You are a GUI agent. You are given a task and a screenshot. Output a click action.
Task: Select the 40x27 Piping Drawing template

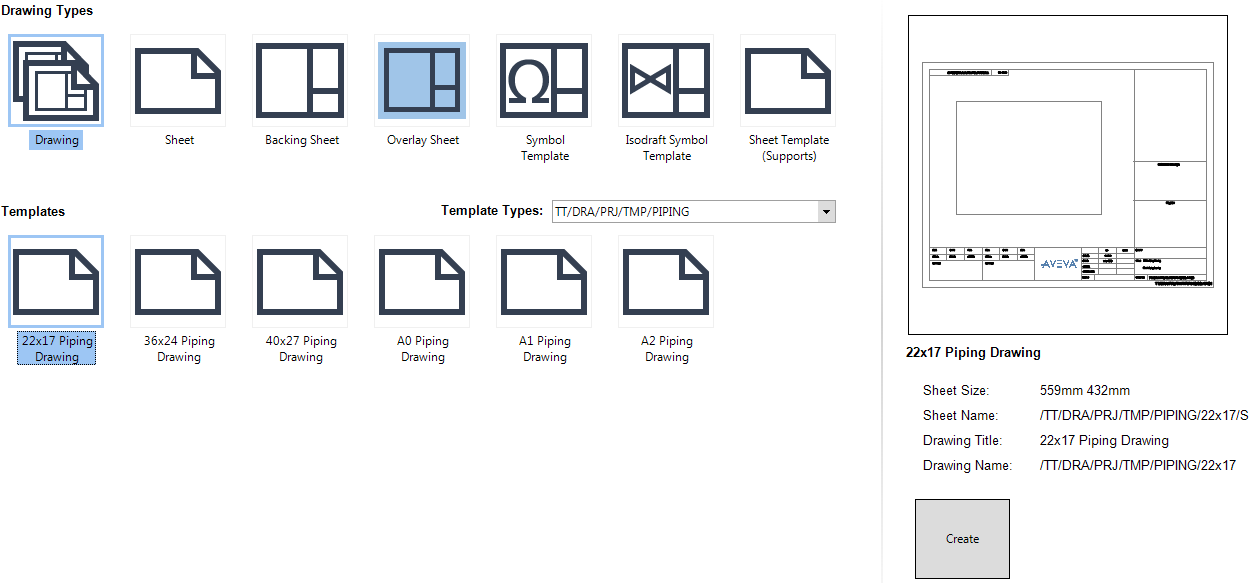point(300,281)
